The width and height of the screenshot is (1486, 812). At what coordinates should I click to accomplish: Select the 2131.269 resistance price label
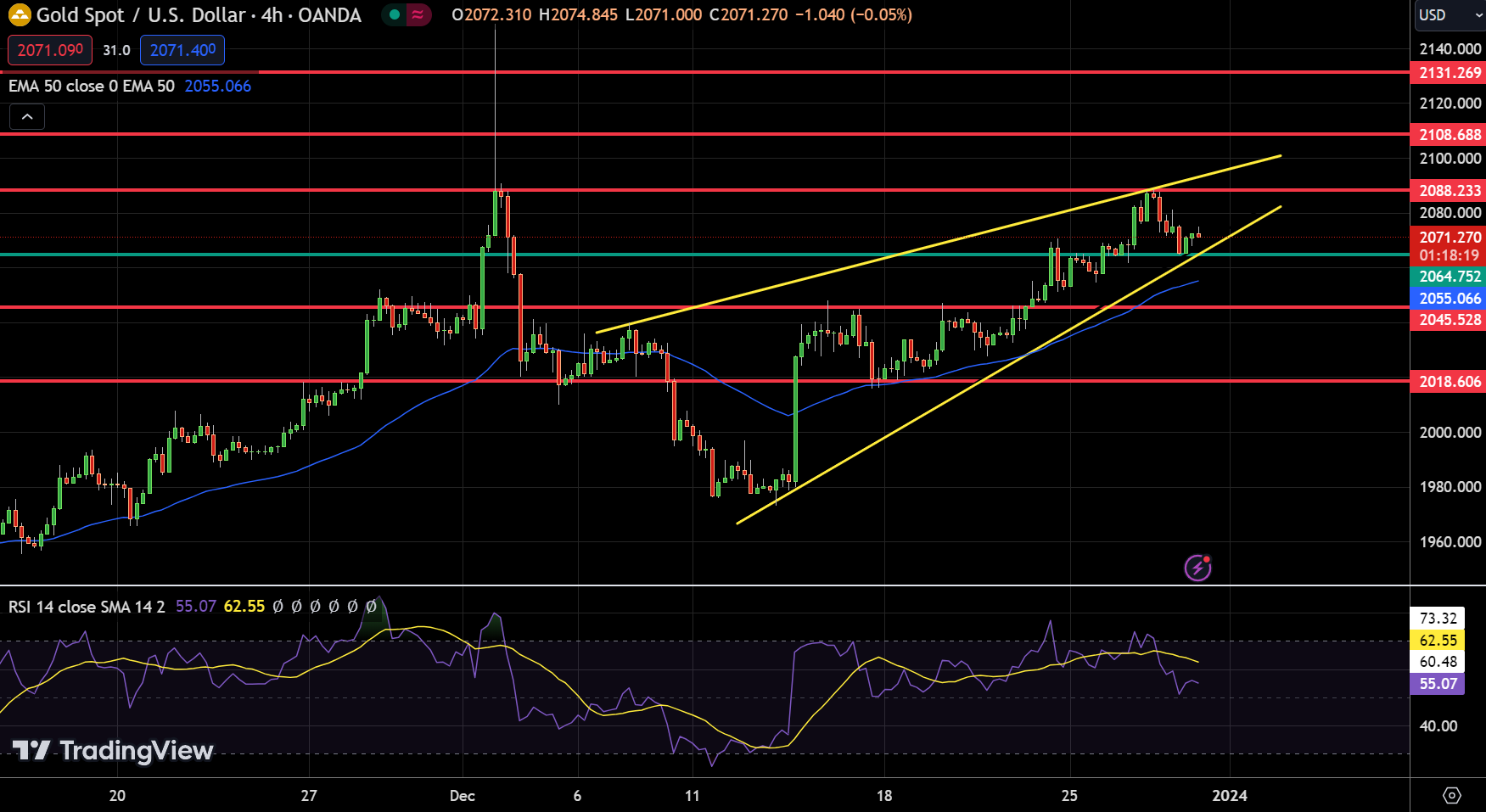pos(1448,73)
